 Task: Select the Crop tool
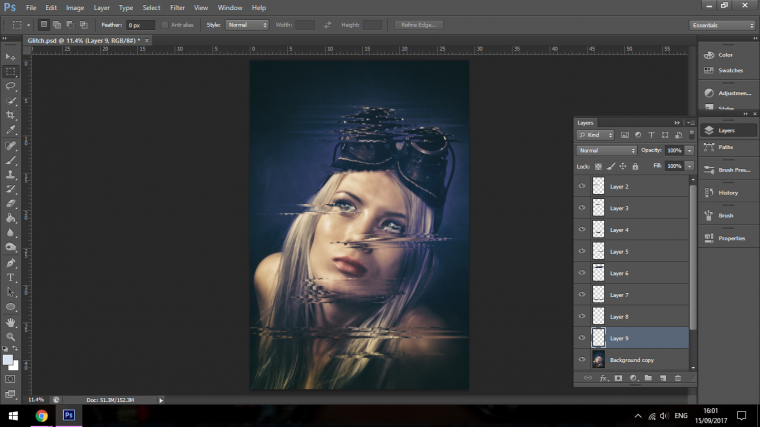pos(10,115)
